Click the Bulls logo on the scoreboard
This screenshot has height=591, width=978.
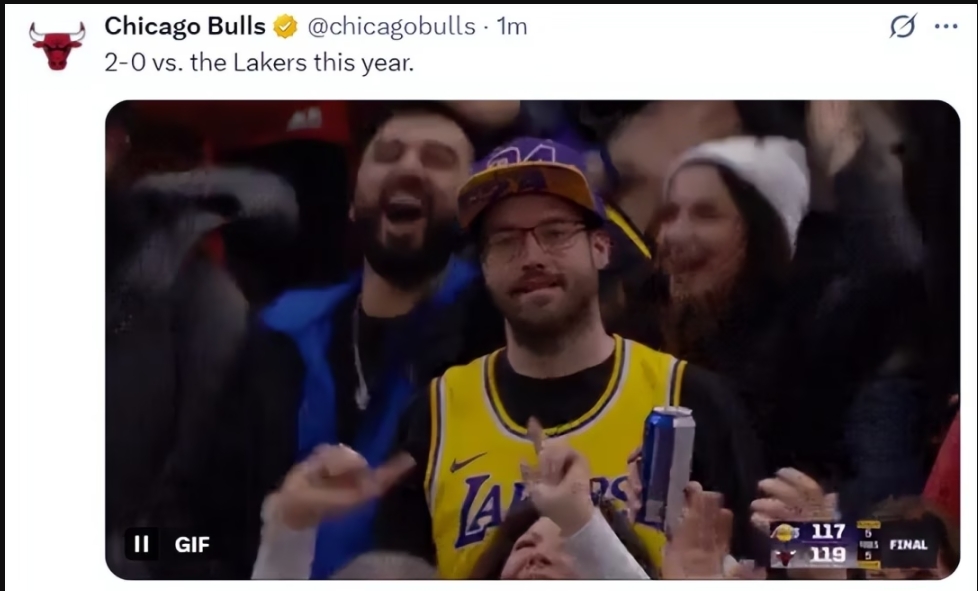784,555
